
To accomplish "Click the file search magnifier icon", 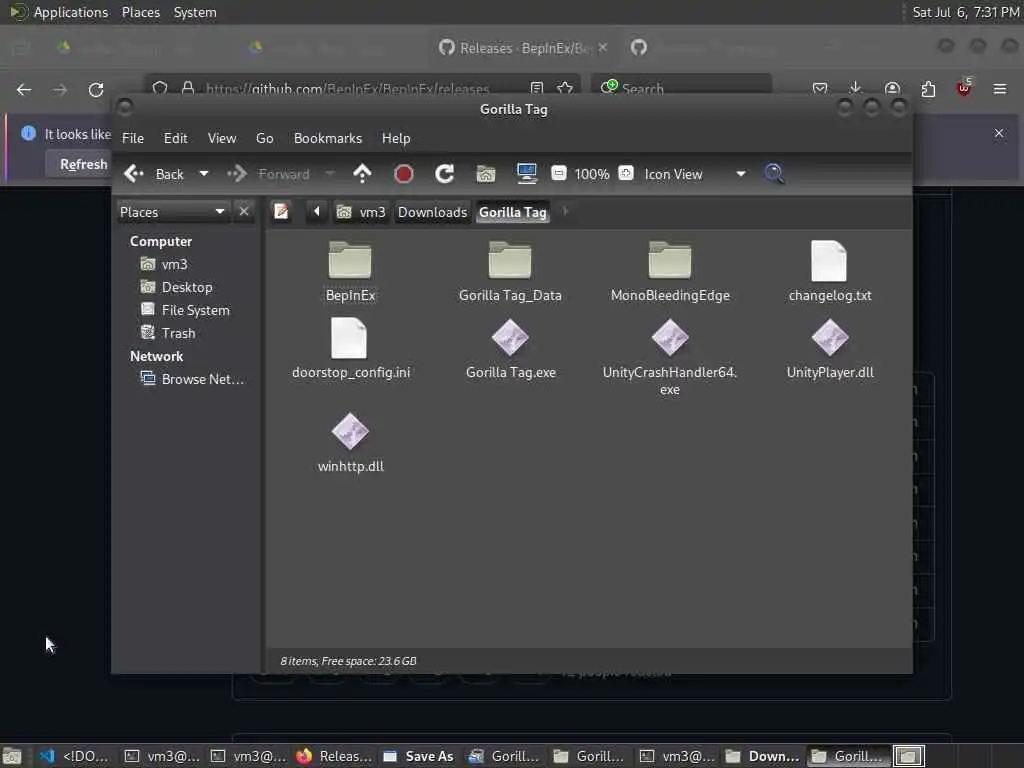I will pos(775,174).
